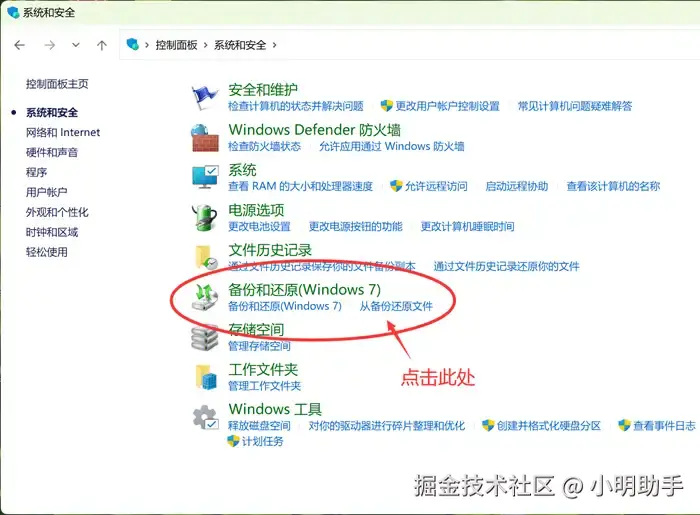The height and width of the screenshot is (515, 700).
Task: Click the Forward arrow in navigation bar
Action: click(50, 45)
